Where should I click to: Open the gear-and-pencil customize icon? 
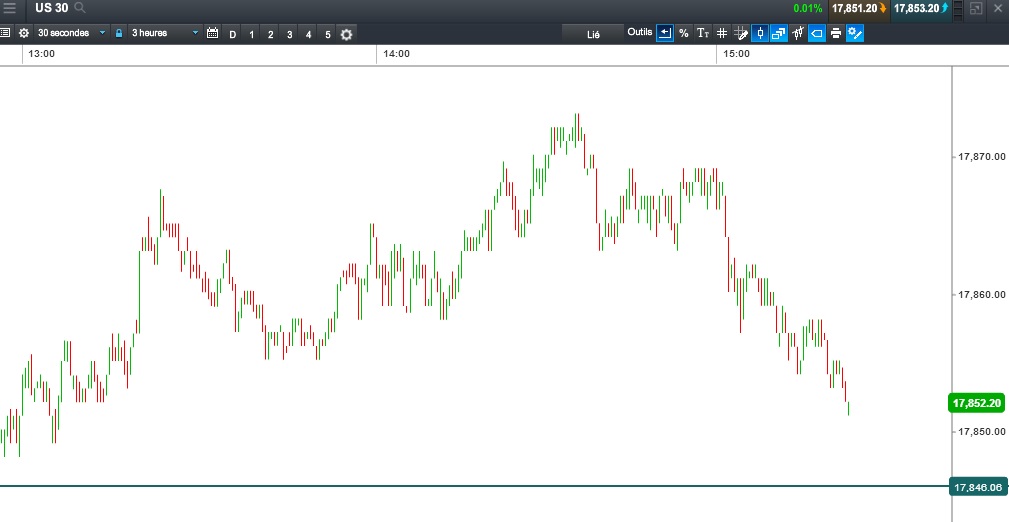click(855, 33)
